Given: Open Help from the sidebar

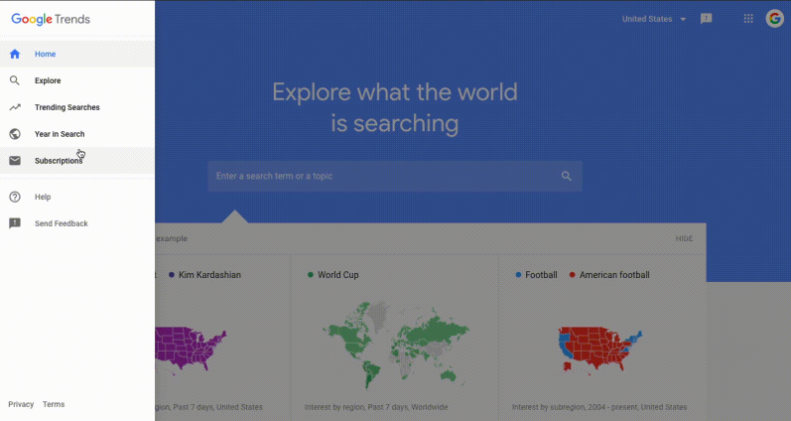Looking at the screenshot, I should point(77,197).
